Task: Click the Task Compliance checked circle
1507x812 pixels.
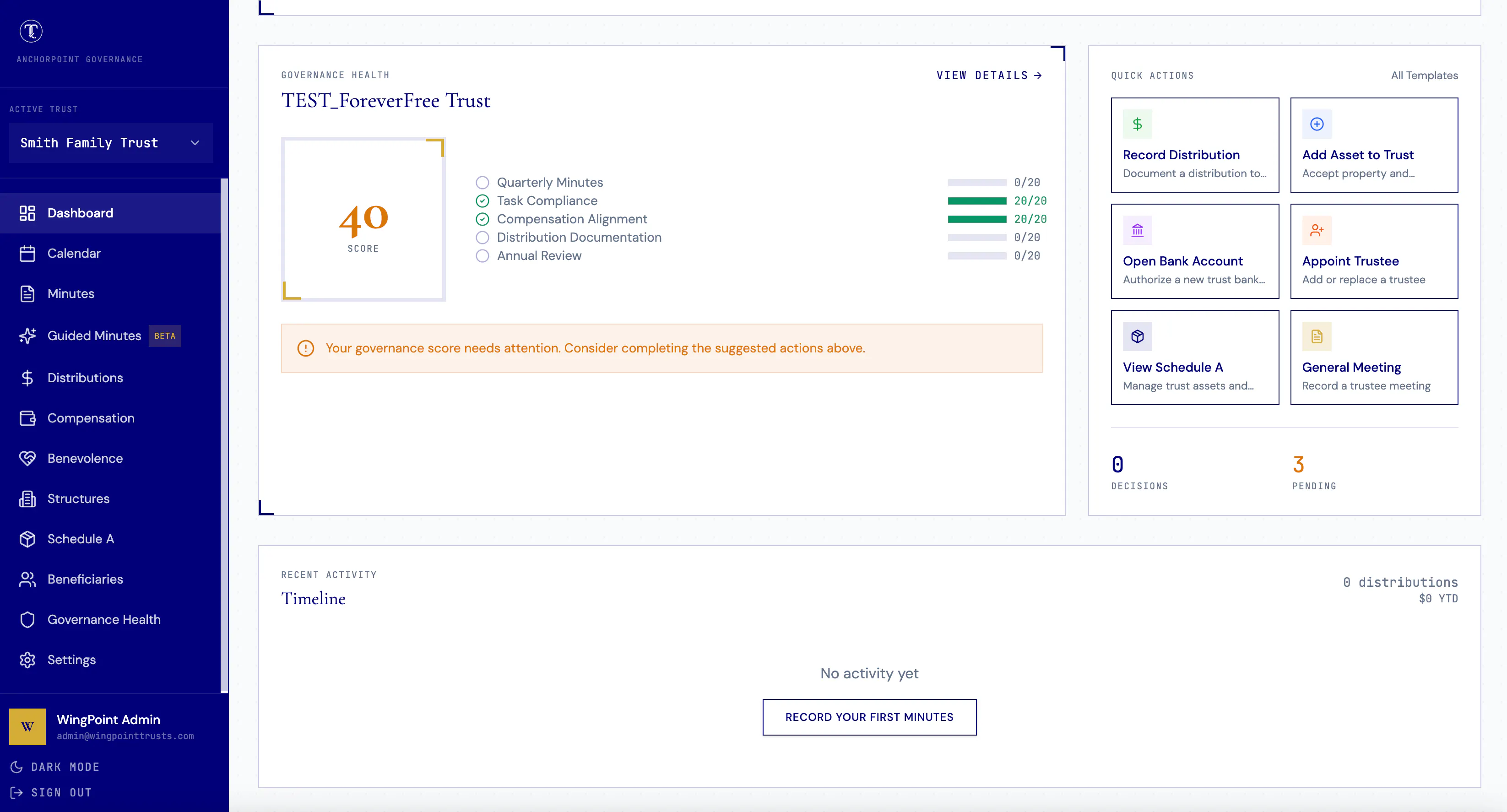Action: (x=482, y=200)
